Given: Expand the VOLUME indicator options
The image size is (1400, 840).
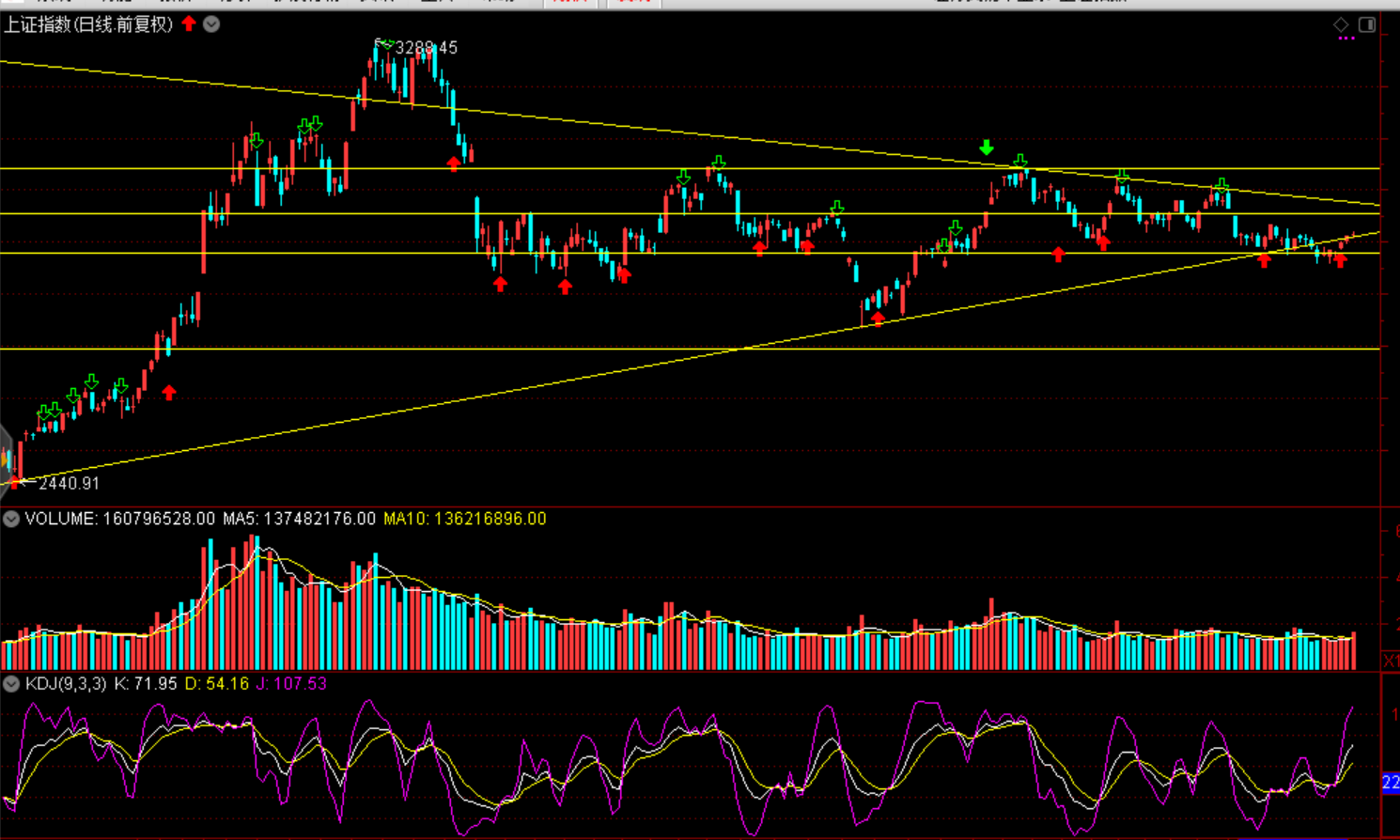Looking at the screenshot, I should [11, 519].
